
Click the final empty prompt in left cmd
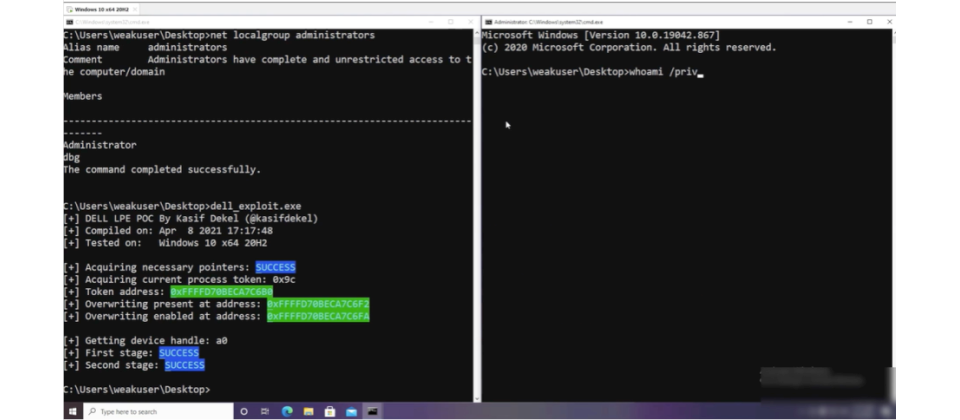tap(137, 390)
